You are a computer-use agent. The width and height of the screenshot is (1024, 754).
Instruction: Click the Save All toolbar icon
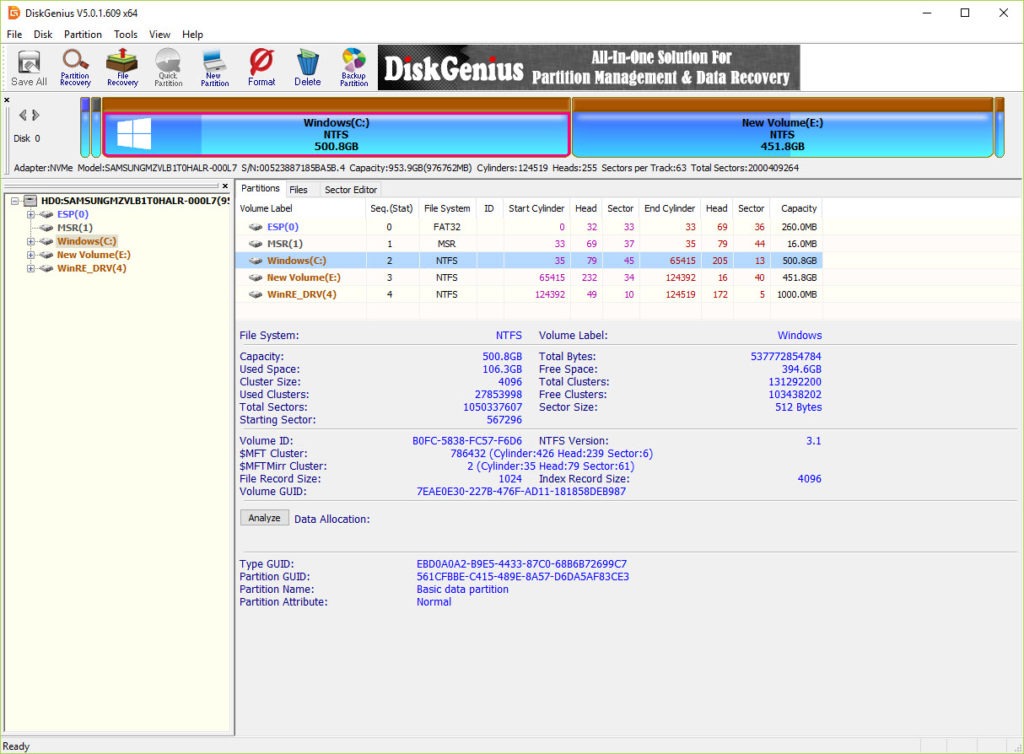pyautogui.click(x=29, y=68)
